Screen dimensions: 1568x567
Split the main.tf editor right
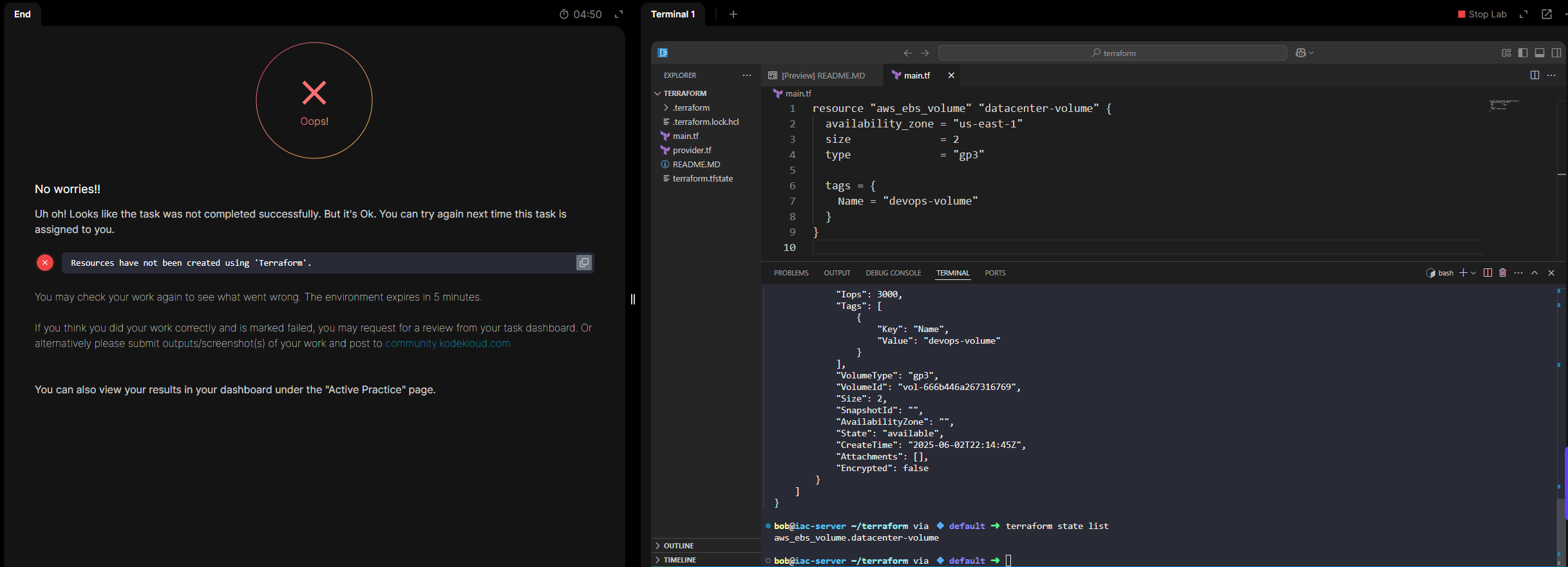coord(1535,75)
